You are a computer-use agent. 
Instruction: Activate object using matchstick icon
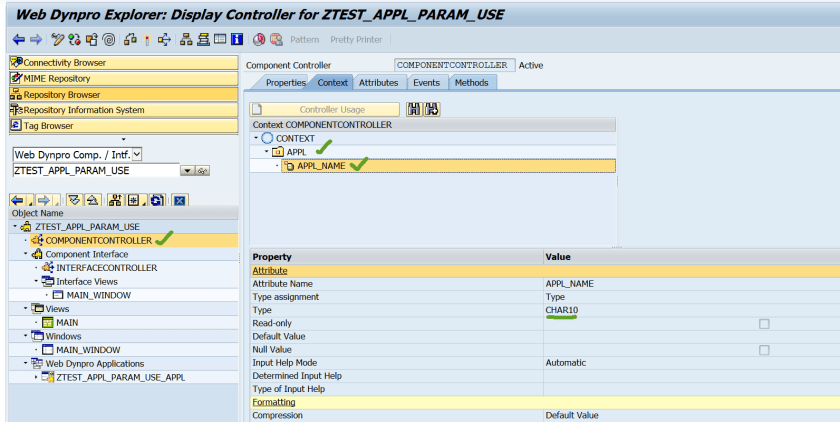(x=147, y=40)
